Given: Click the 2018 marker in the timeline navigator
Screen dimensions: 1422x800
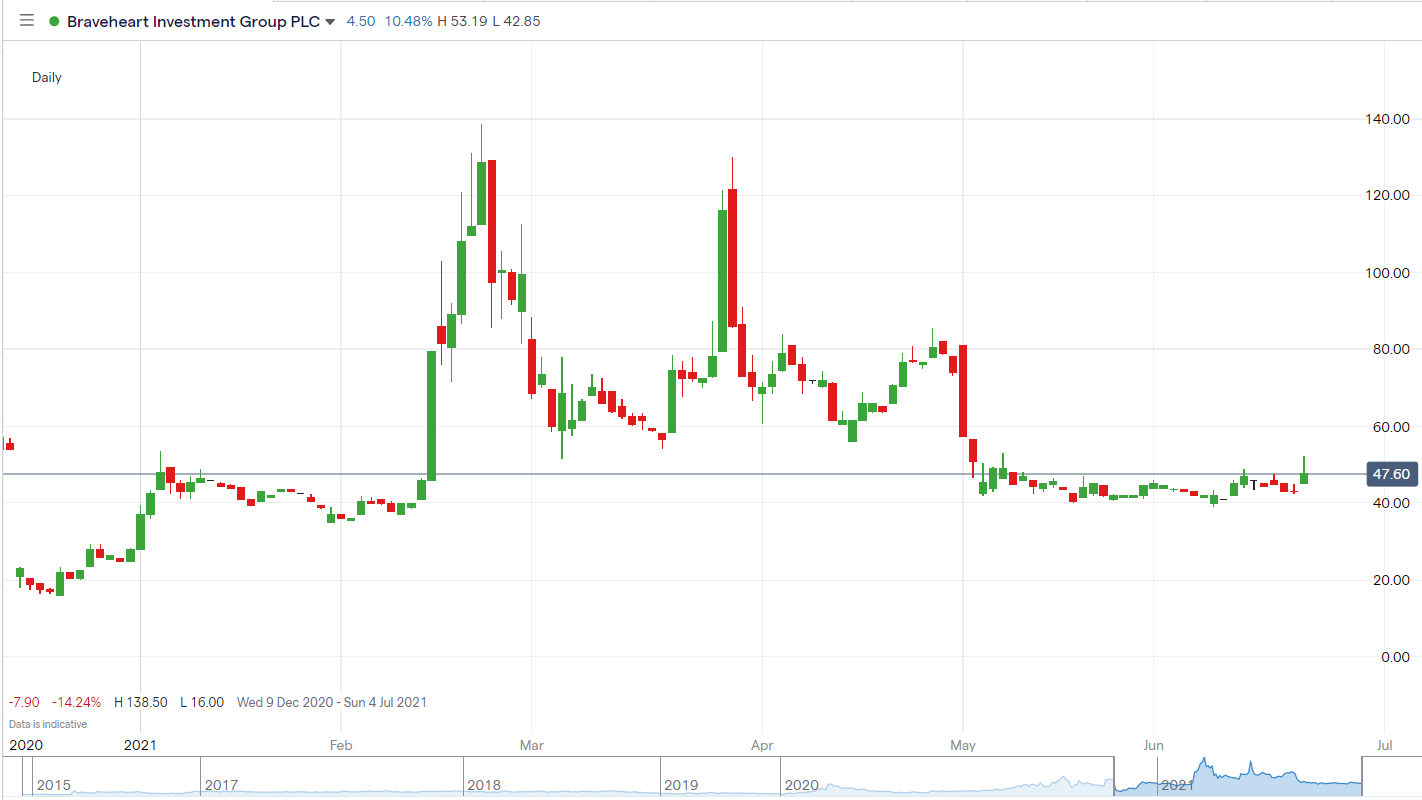Looking at the screenshot, I should tap(485, 786).
